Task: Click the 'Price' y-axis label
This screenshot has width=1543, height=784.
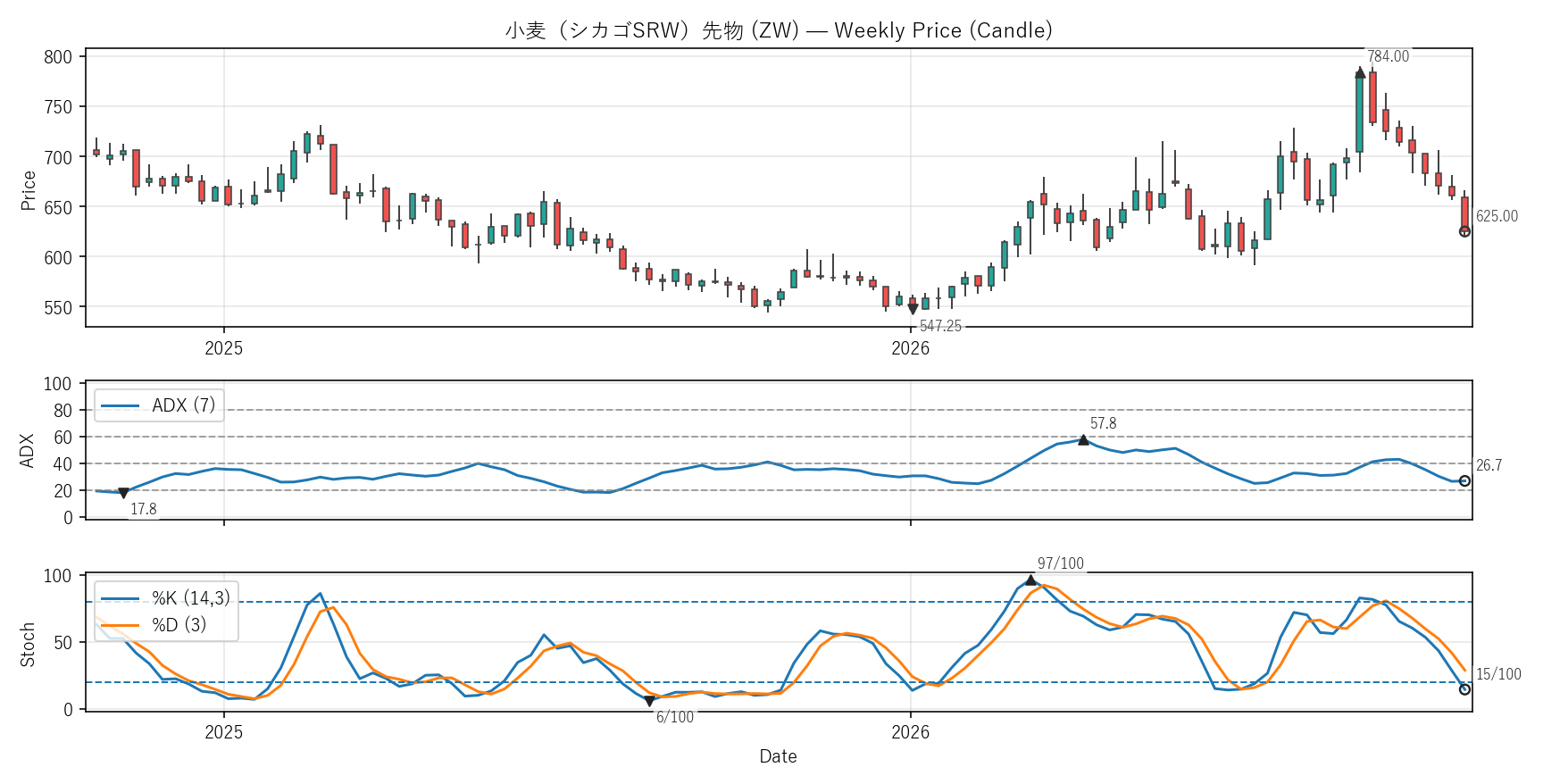Action: click(x=29, y=190)
